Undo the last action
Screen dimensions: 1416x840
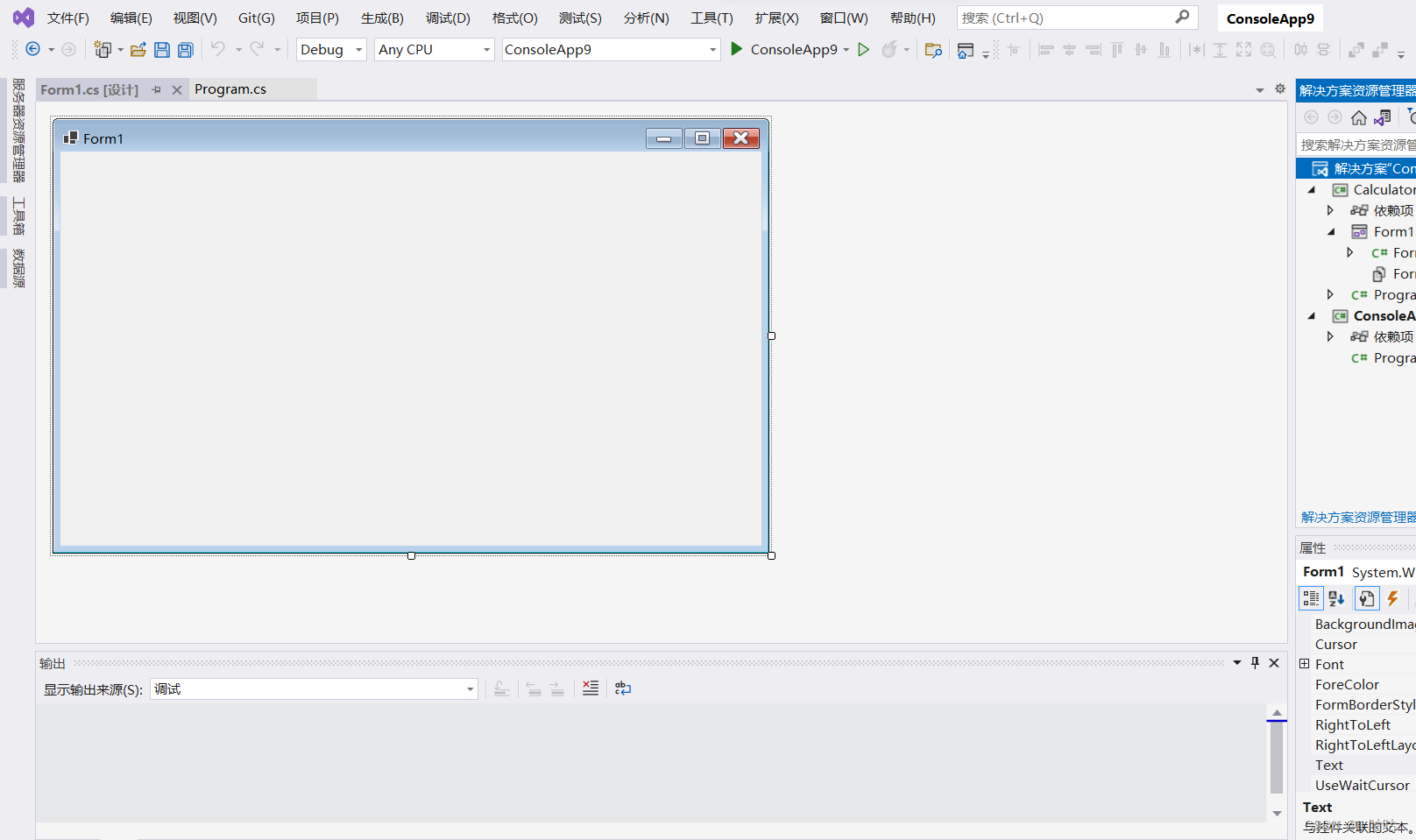pos(217,49)
